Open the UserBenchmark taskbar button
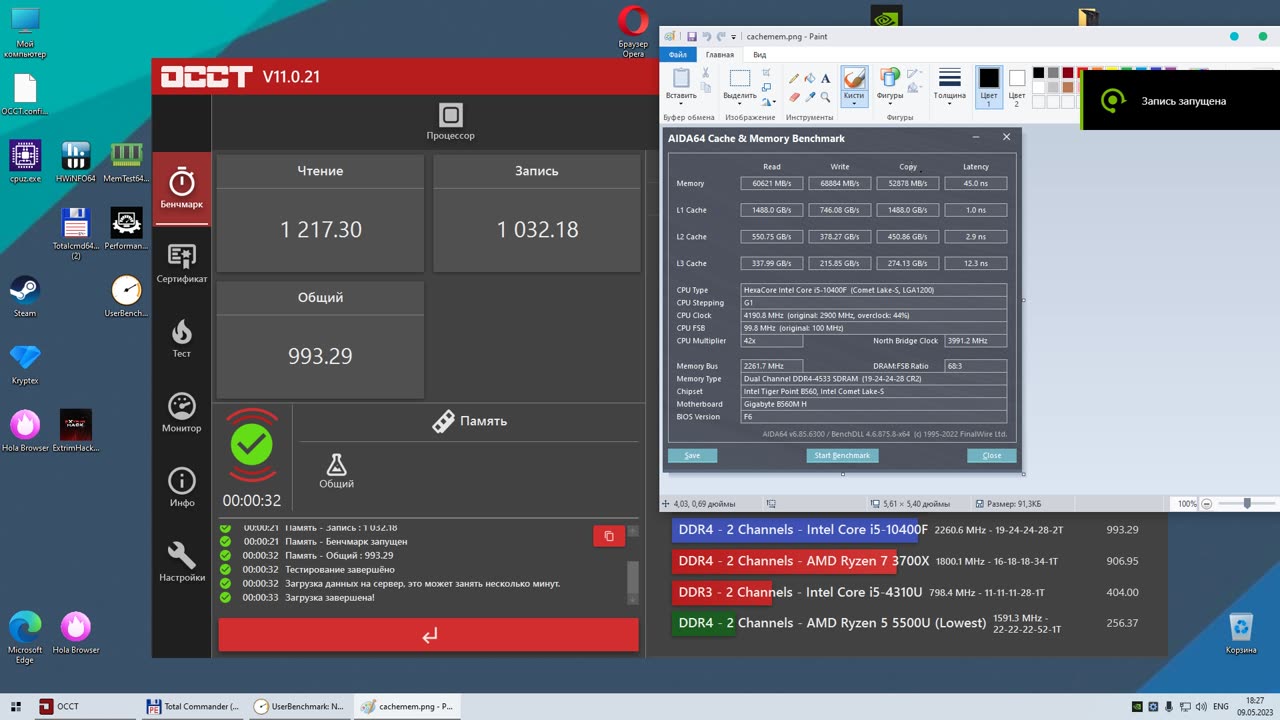Screen dimensions: 1280x720 pos(300,706)
